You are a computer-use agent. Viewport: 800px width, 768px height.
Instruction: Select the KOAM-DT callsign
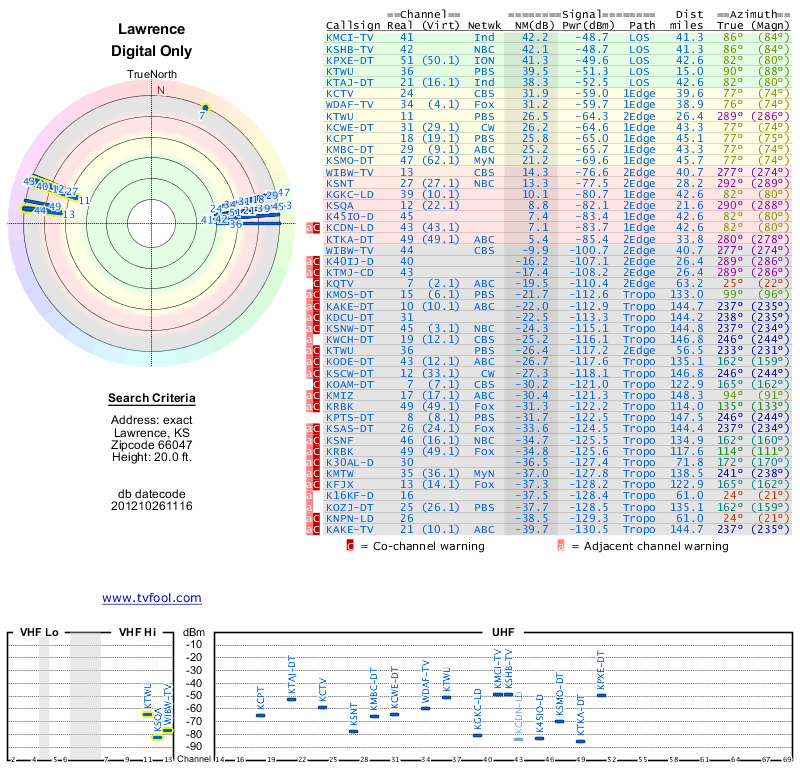350,384
